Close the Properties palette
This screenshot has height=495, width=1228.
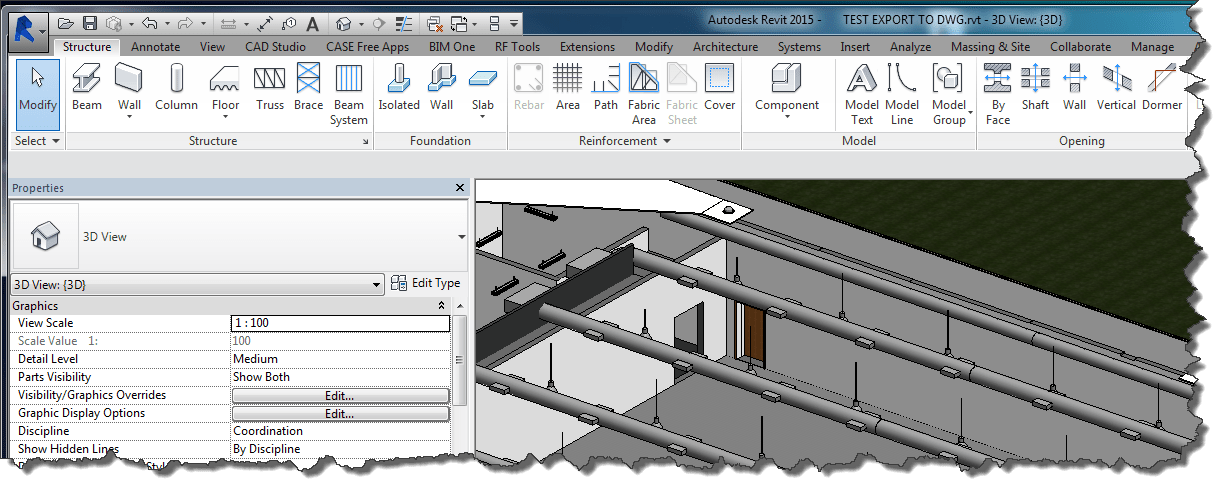click(460, 188)
